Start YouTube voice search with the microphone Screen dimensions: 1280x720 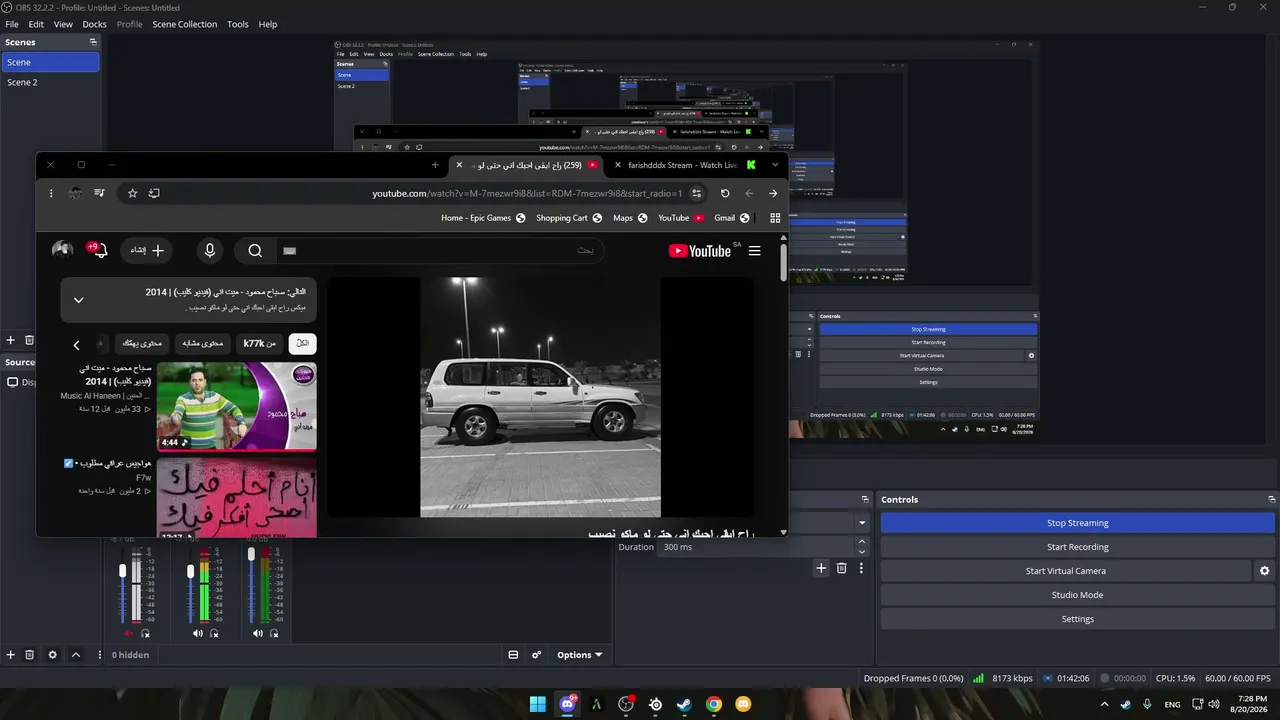[210, 250]
